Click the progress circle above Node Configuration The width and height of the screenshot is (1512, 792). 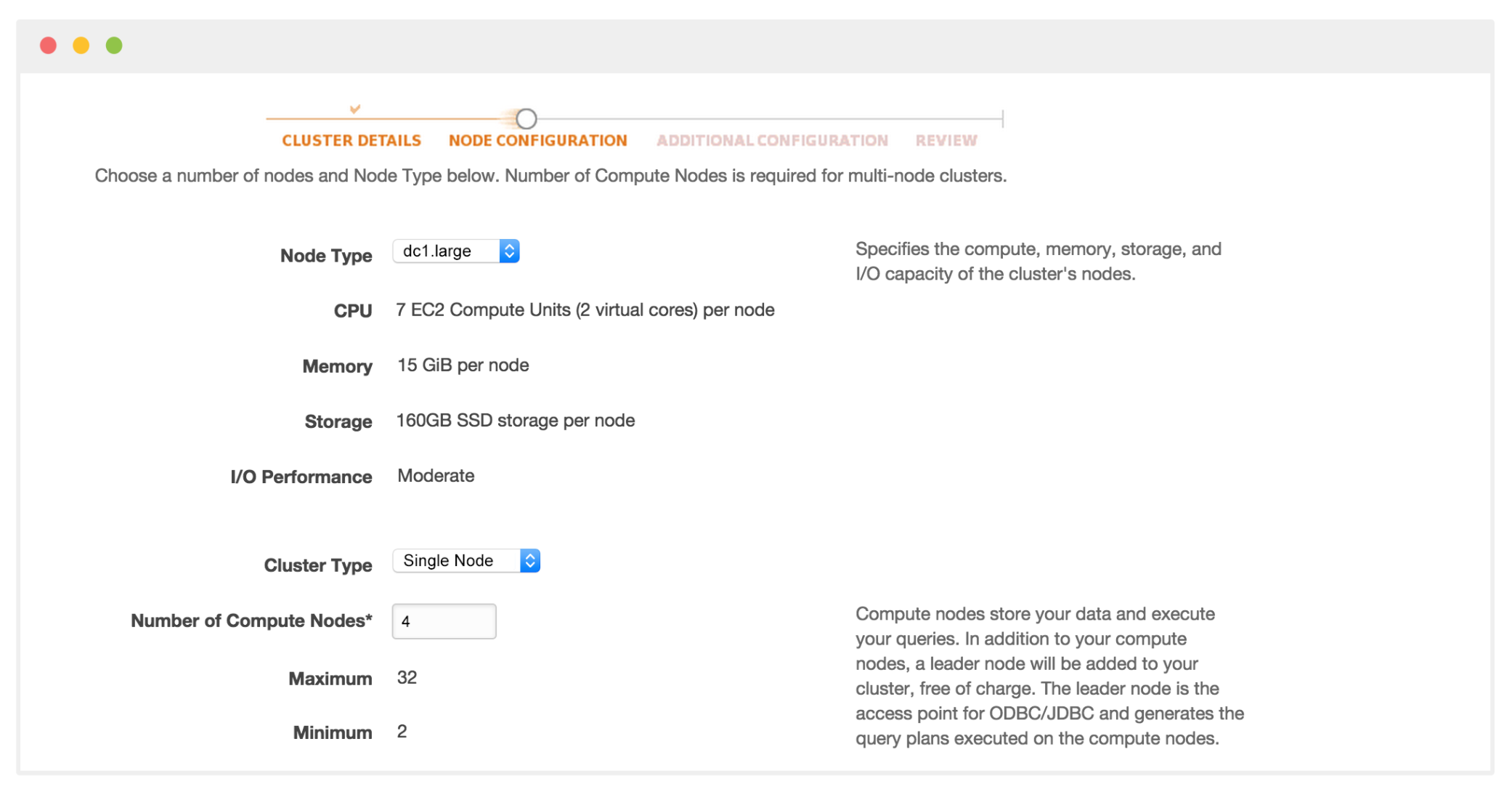[x=527, y=118]
